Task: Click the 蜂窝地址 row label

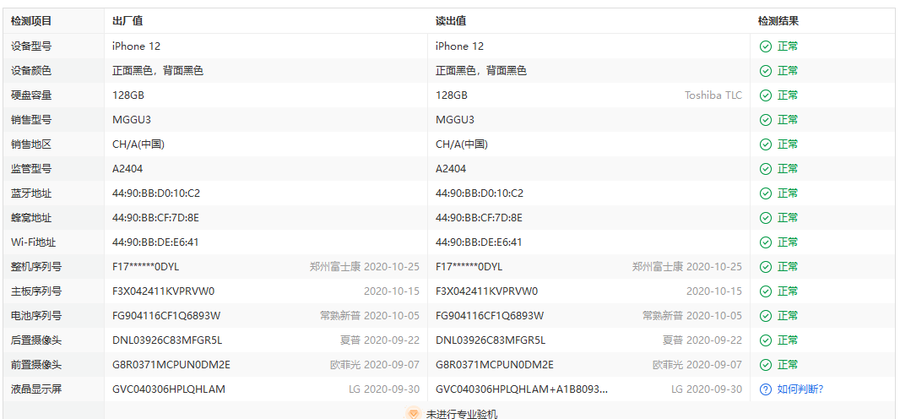Action: [31, 218]
